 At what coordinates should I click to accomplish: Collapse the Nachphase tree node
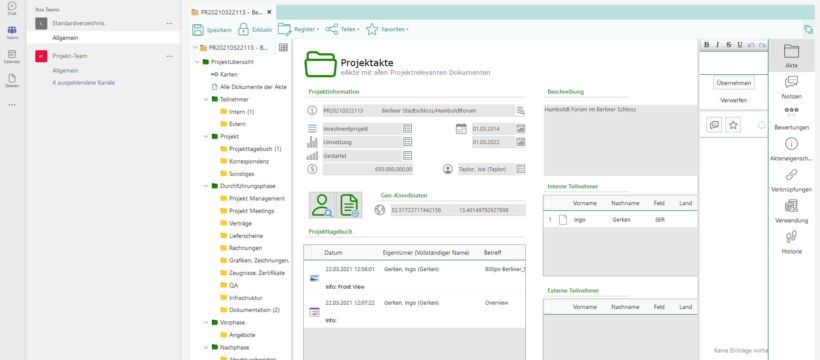pos(206,347)
